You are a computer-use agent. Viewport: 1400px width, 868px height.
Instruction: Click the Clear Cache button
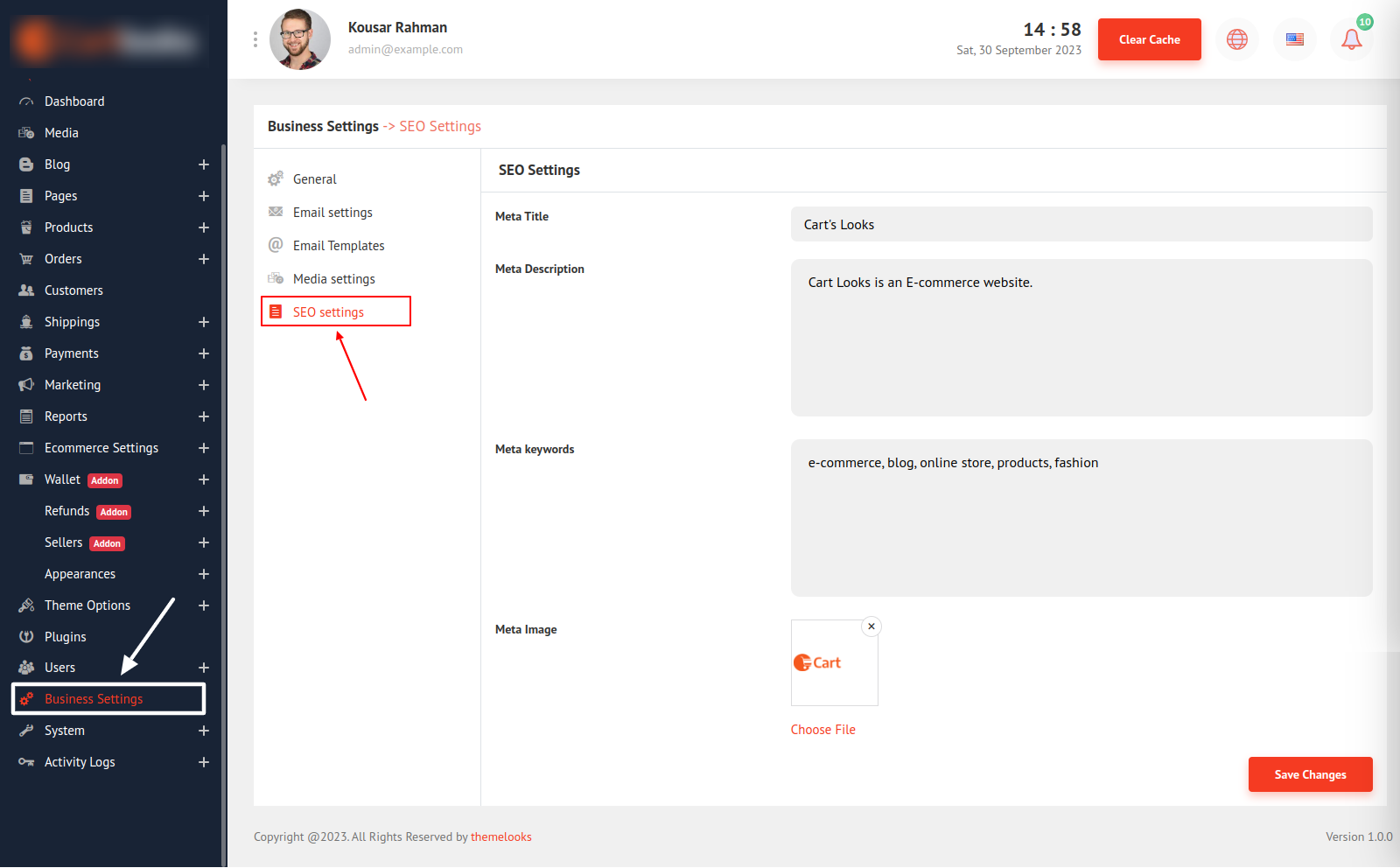1149,39
